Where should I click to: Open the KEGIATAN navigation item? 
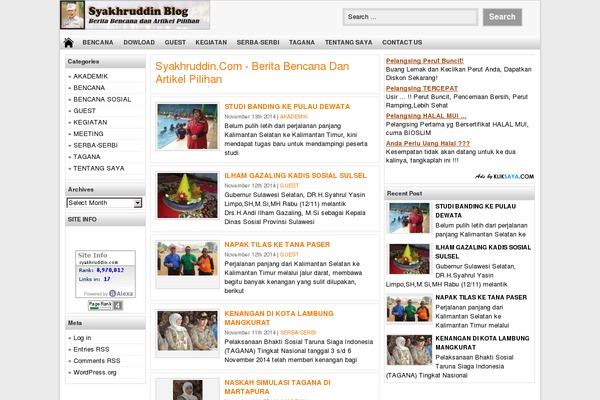point(211,42)
